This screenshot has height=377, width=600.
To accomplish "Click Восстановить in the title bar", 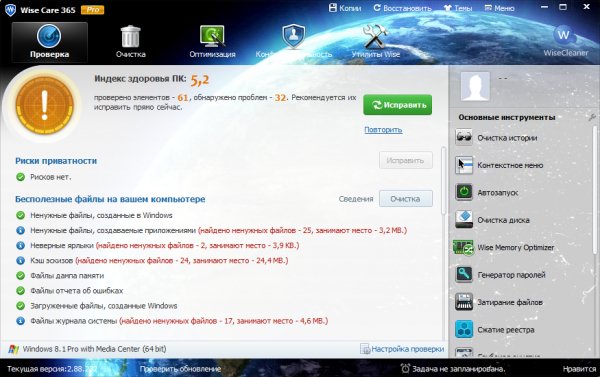I will pyautogui.click(x=402, y=8).
